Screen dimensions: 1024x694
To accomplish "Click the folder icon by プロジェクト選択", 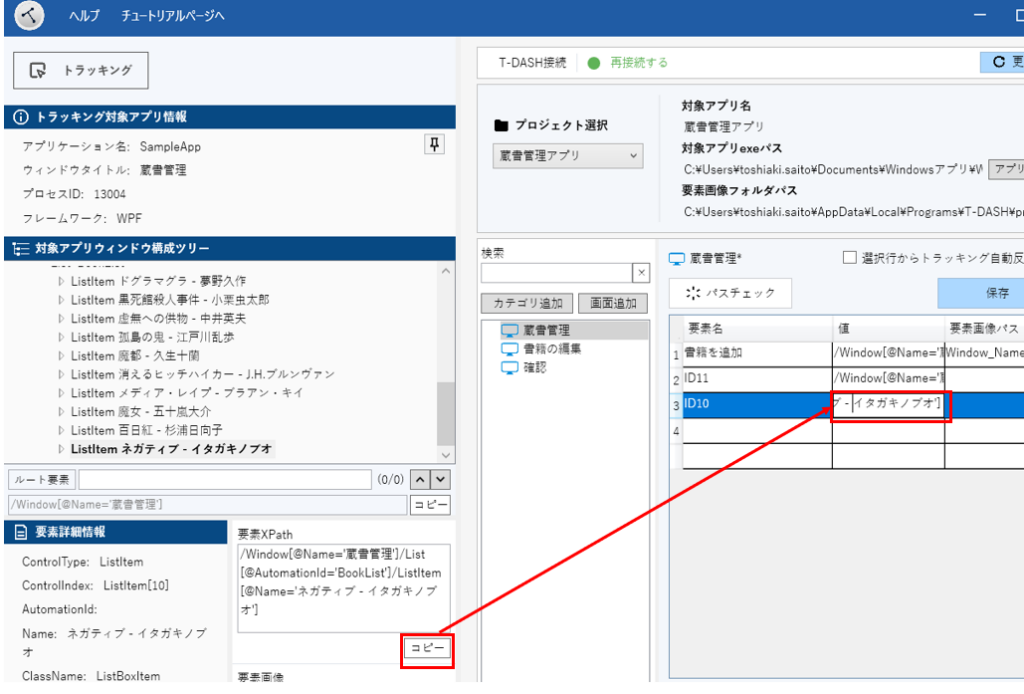I will pyautogui.click(x=502, y=126).
